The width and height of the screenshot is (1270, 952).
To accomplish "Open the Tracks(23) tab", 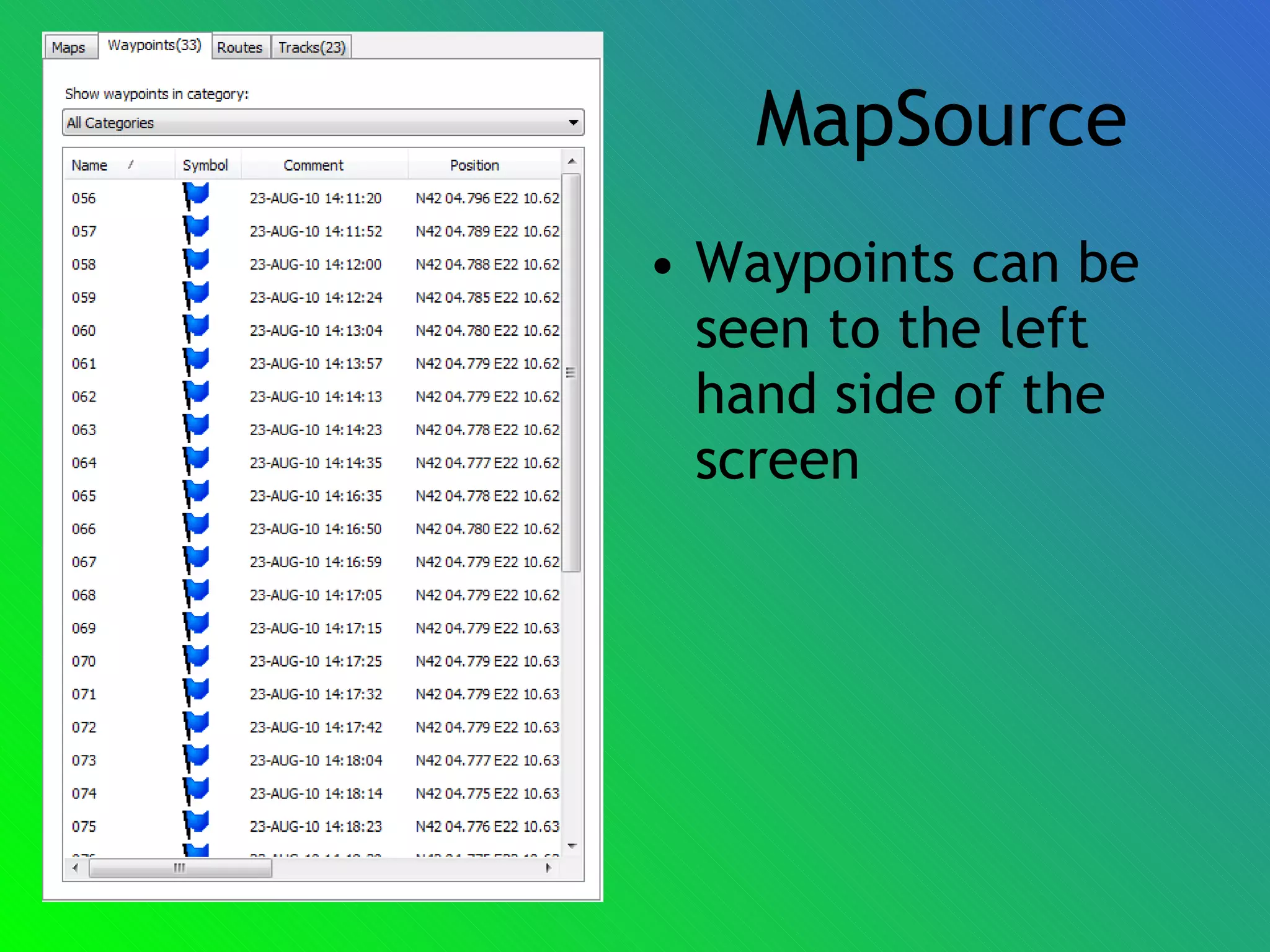I will [x=311, y=48].
